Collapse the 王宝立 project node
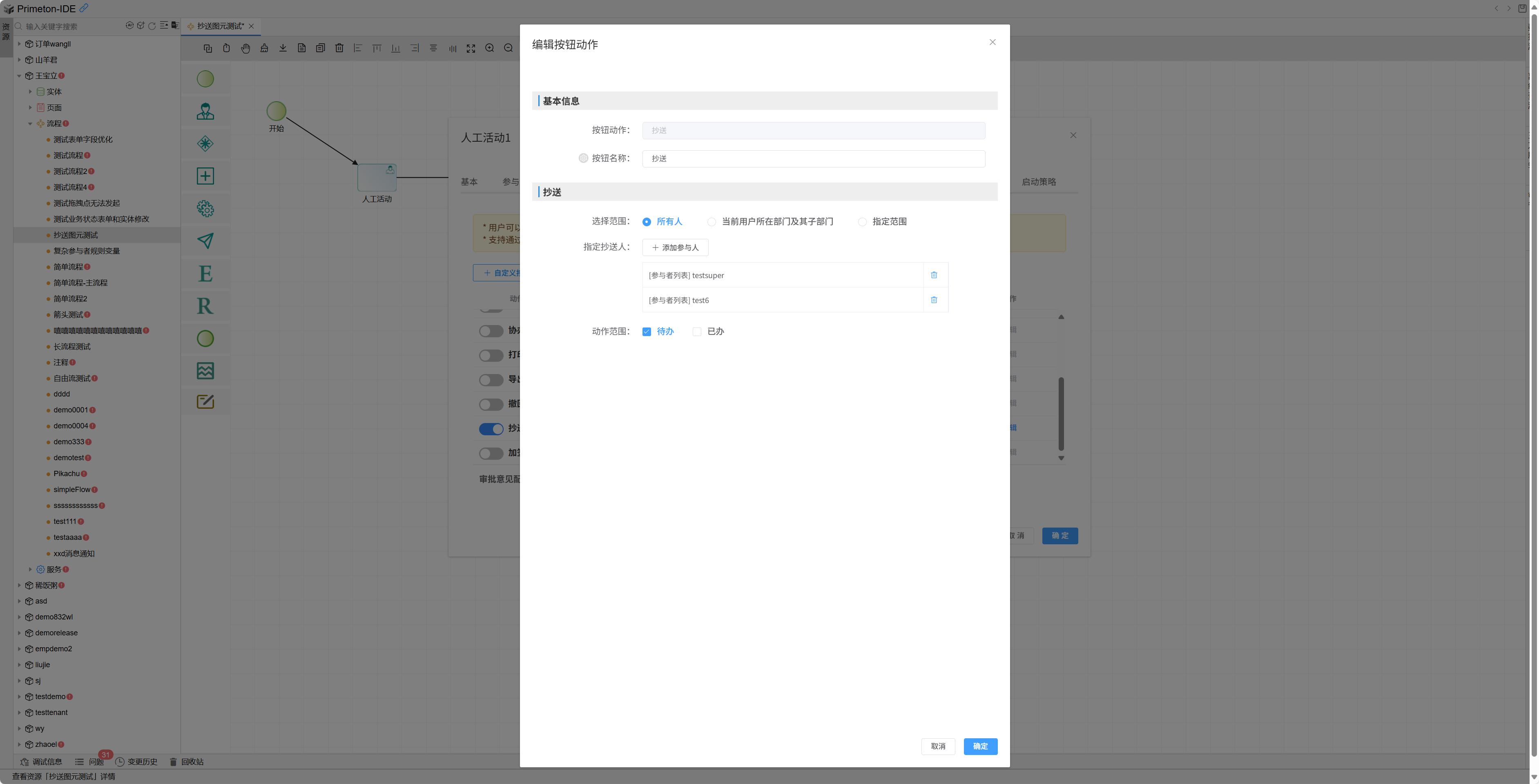The height and width of the screenshot is (784, 1539). coord(19,76)
